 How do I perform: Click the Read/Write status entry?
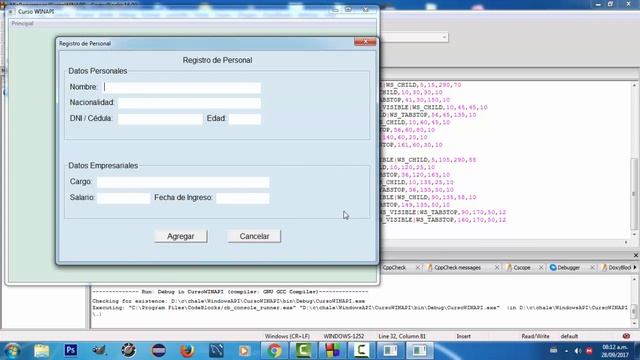(x=535, y=336)
